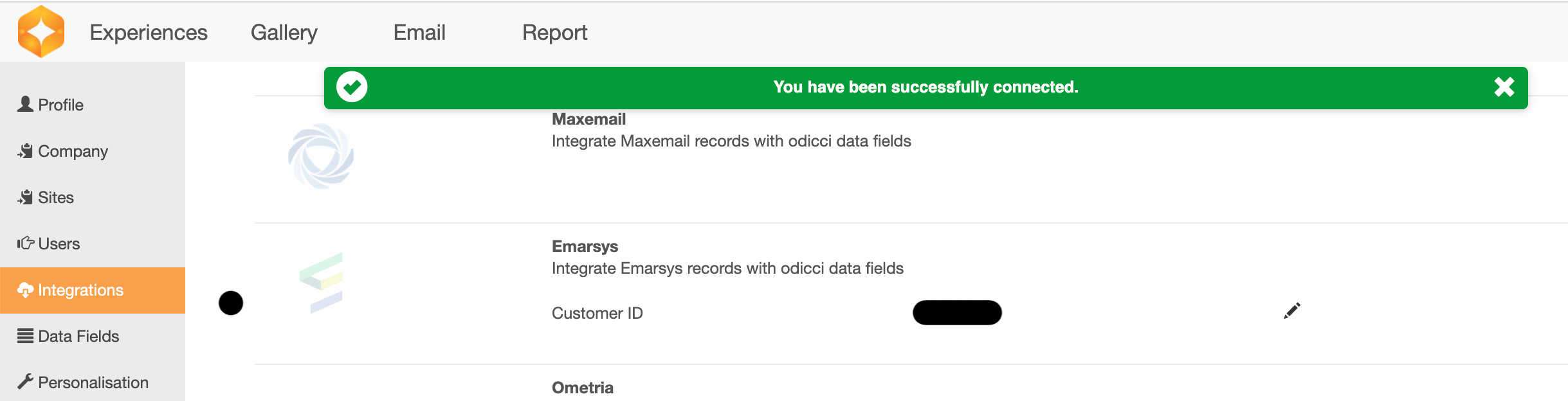Click the Users hand icon
Image resolution: width=1568 pixels, height=401 pixels.
25,243
